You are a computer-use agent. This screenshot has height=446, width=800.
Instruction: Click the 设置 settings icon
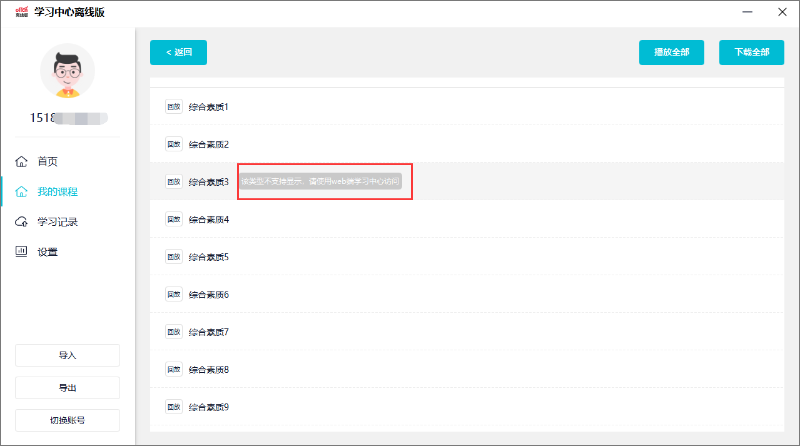pos(21,252)
